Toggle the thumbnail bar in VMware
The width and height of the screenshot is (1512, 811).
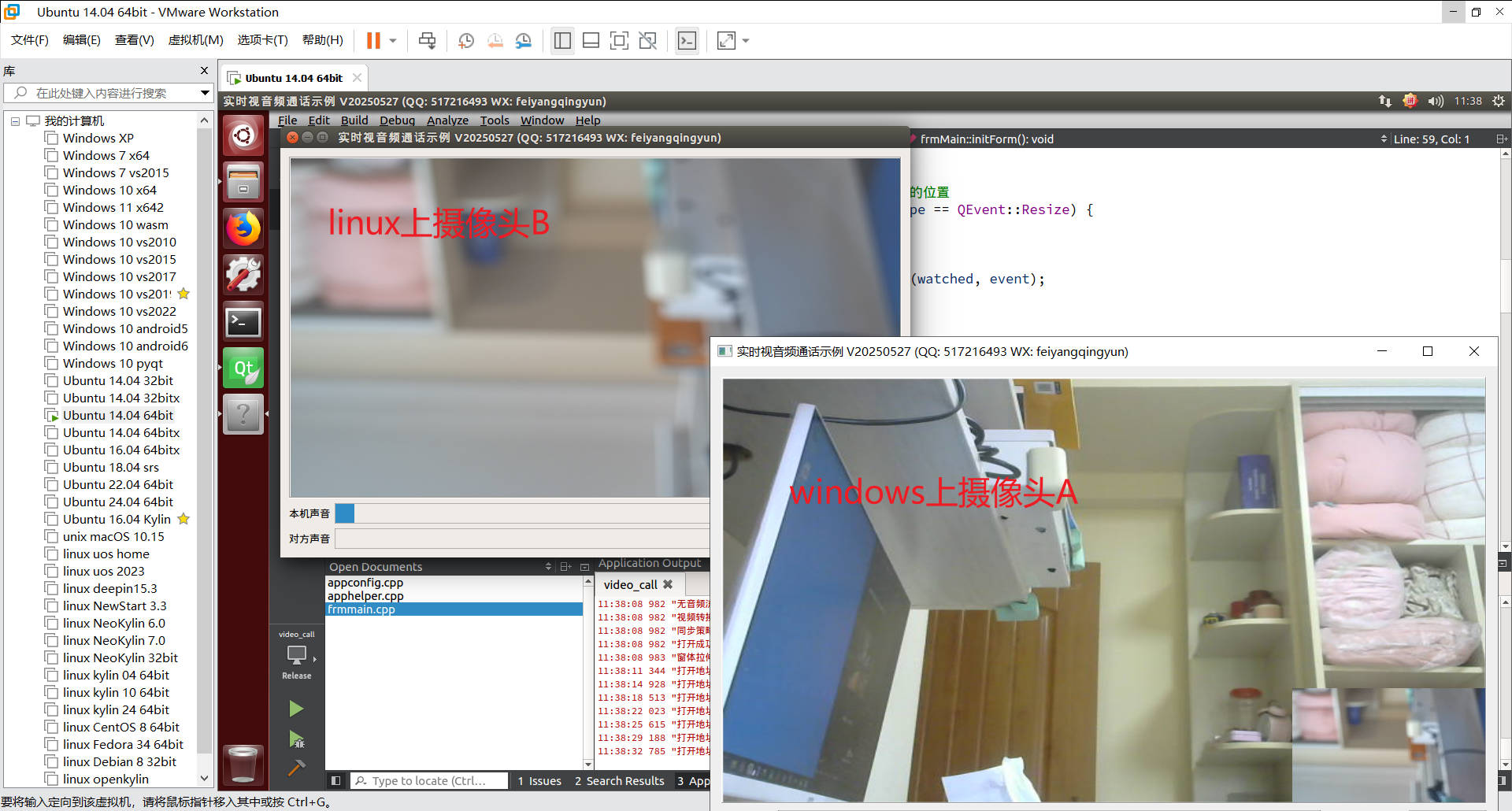click(591, 40)
